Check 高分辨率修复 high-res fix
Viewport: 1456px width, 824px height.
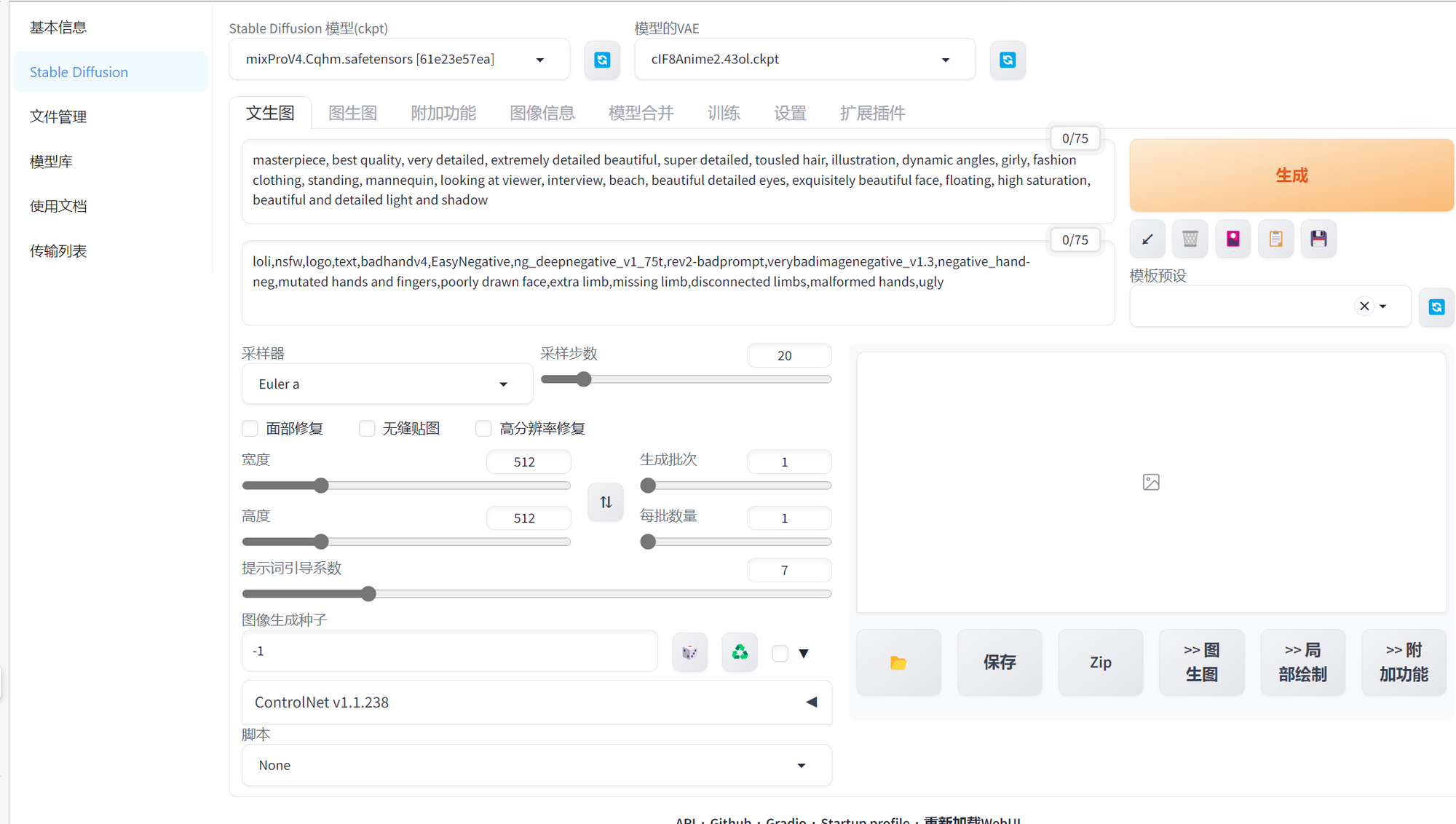point(483,429)
